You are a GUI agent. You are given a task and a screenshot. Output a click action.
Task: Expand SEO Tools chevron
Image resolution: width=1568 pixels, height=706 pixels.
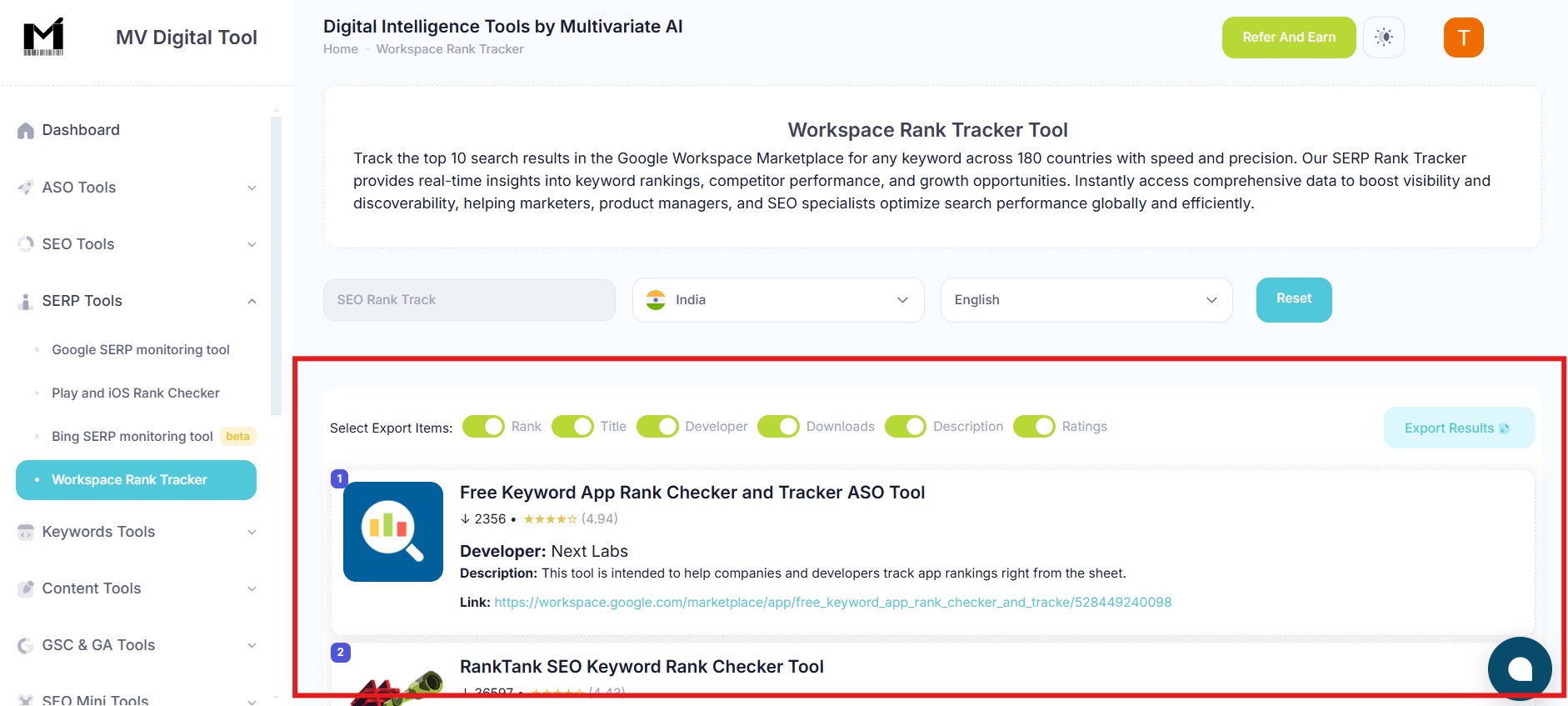[252, 244]
